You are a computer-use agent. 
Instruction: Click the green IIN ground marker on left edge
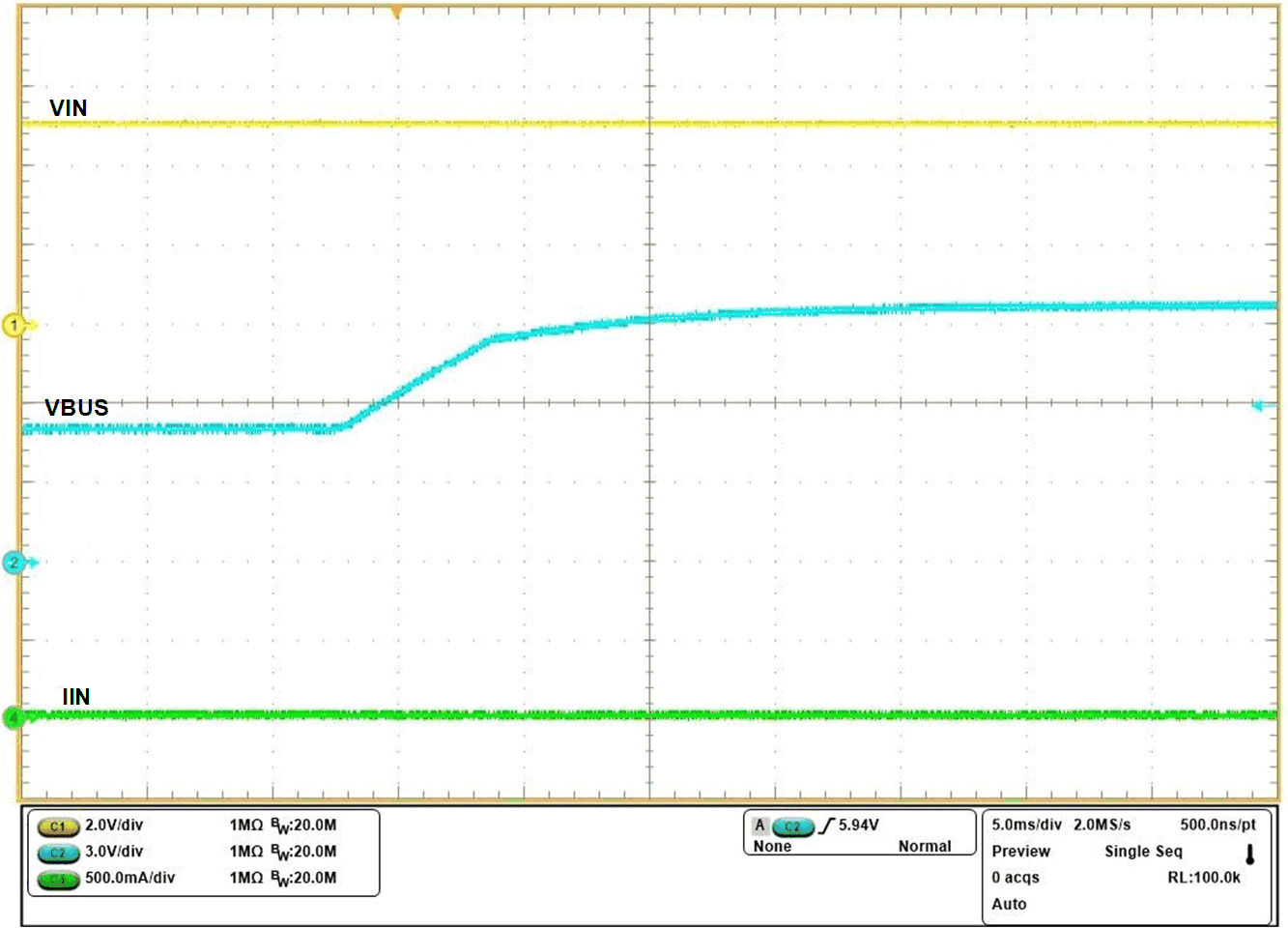click(x=14, y=717)
